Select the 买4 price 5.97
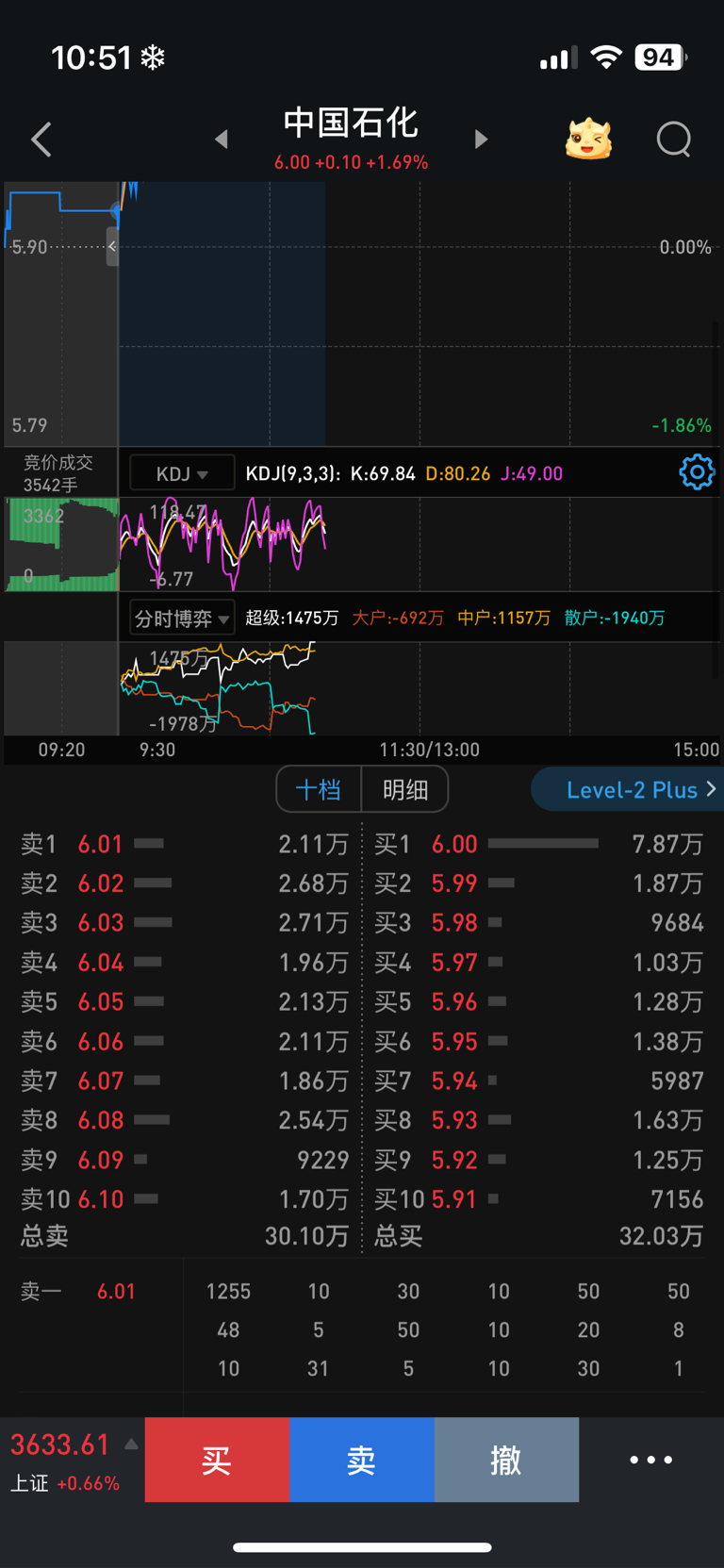Screen dimensions: 724x1568 click(454, 963)
